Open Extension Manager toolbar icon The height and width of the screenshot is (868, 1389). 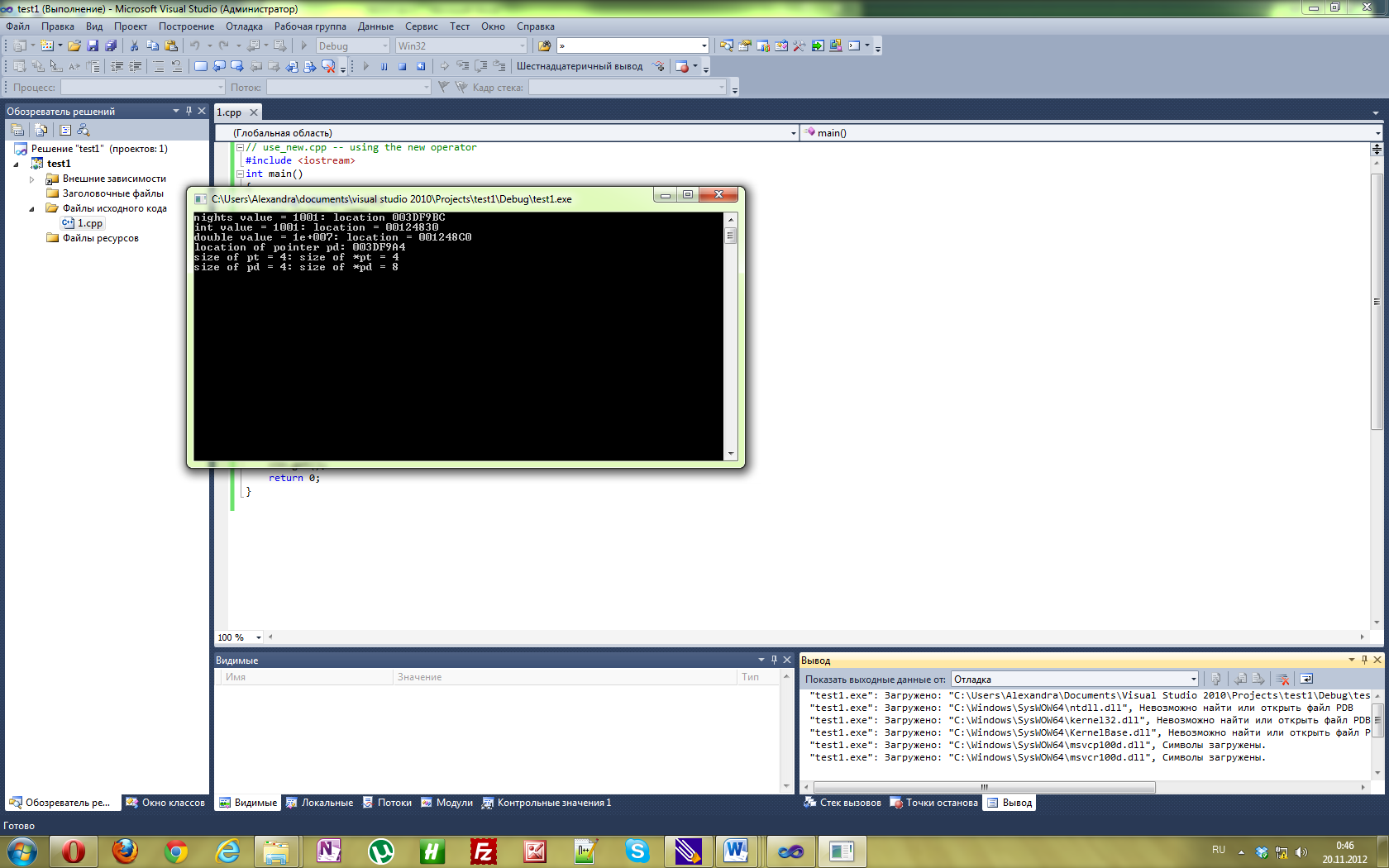836,45
